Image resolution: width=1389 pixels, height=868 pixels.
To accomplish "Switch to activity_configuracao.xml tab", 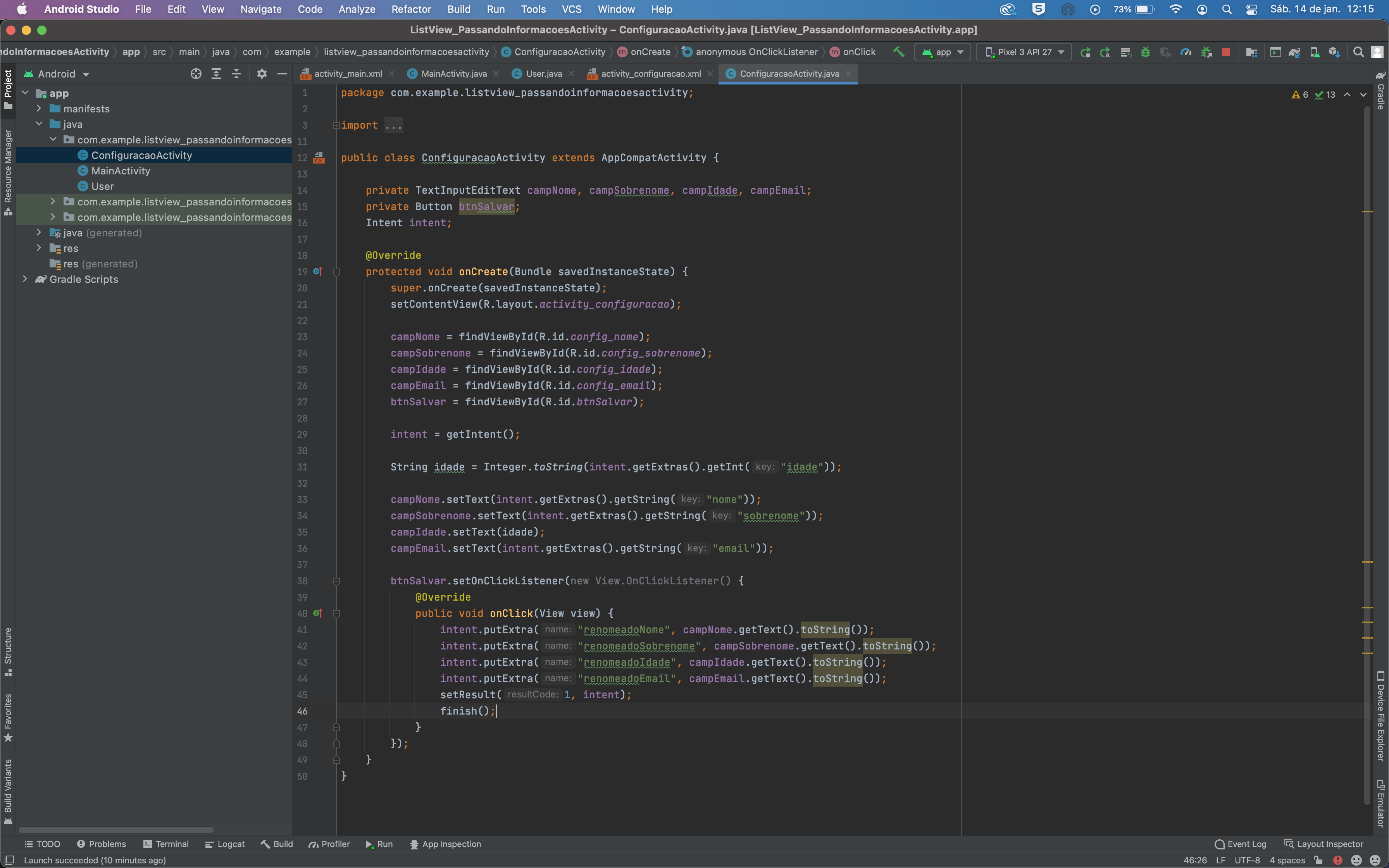I will click(650, 74).
